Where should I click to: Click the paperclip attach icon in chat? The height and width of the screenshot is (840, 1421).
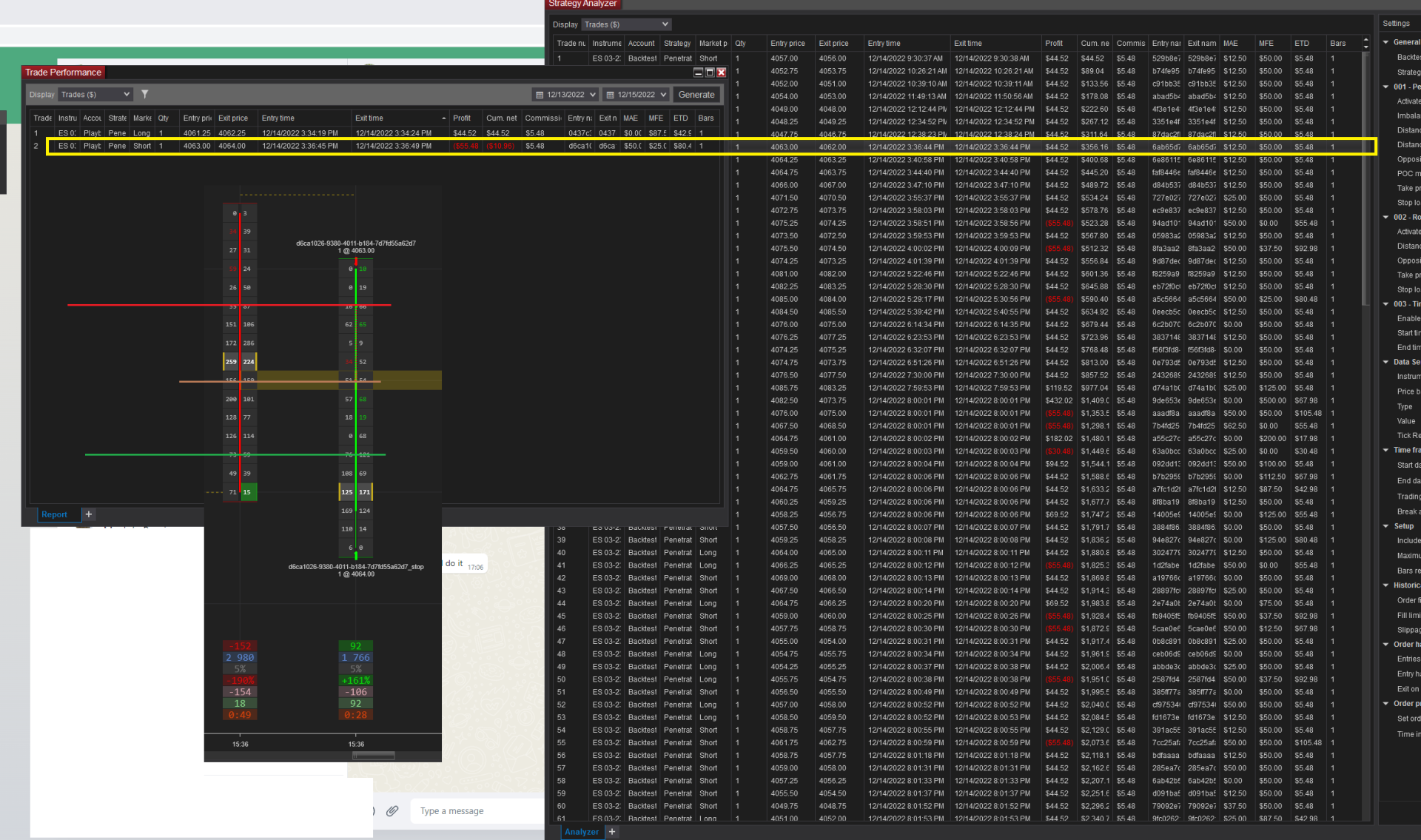coord(392,810)
